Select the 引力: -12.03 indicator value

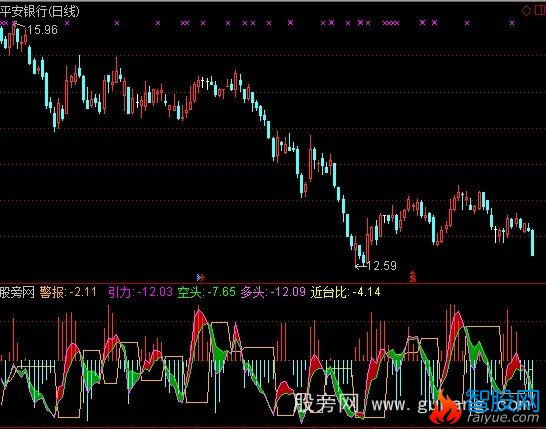140,292
